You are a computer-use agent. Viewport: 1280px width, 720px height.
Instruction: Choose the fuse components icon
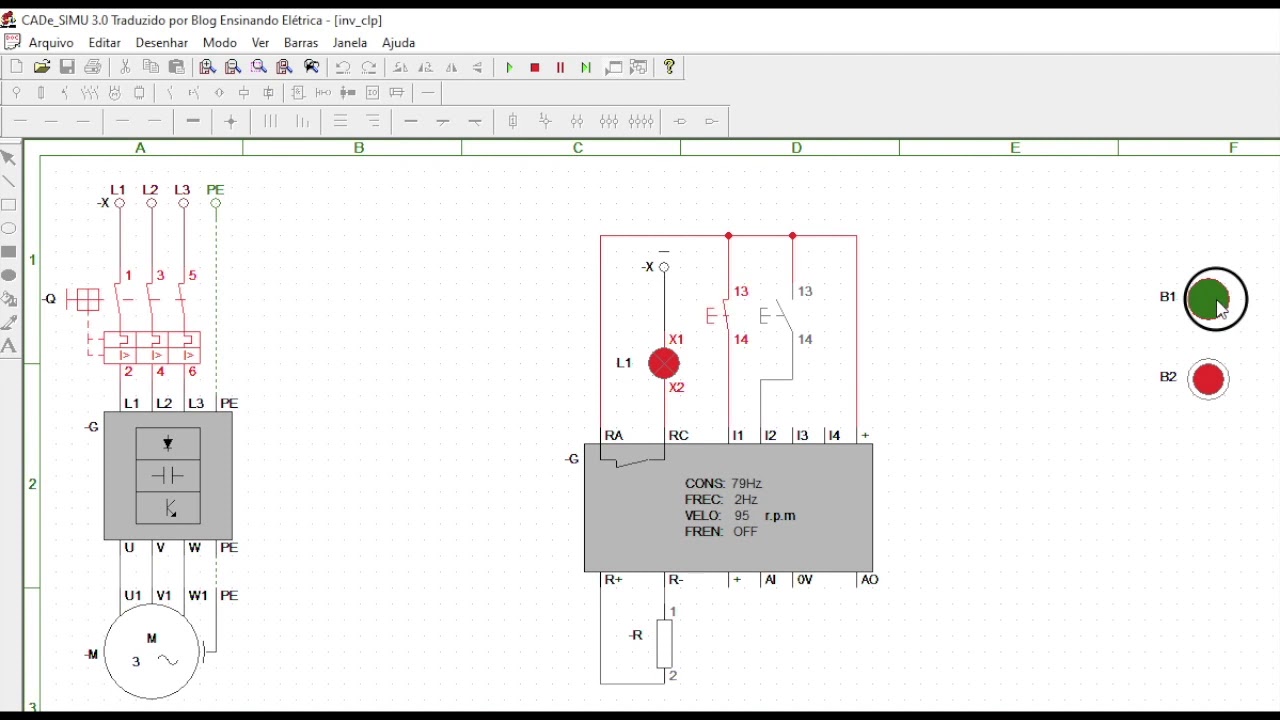click(x=42, y=93)
